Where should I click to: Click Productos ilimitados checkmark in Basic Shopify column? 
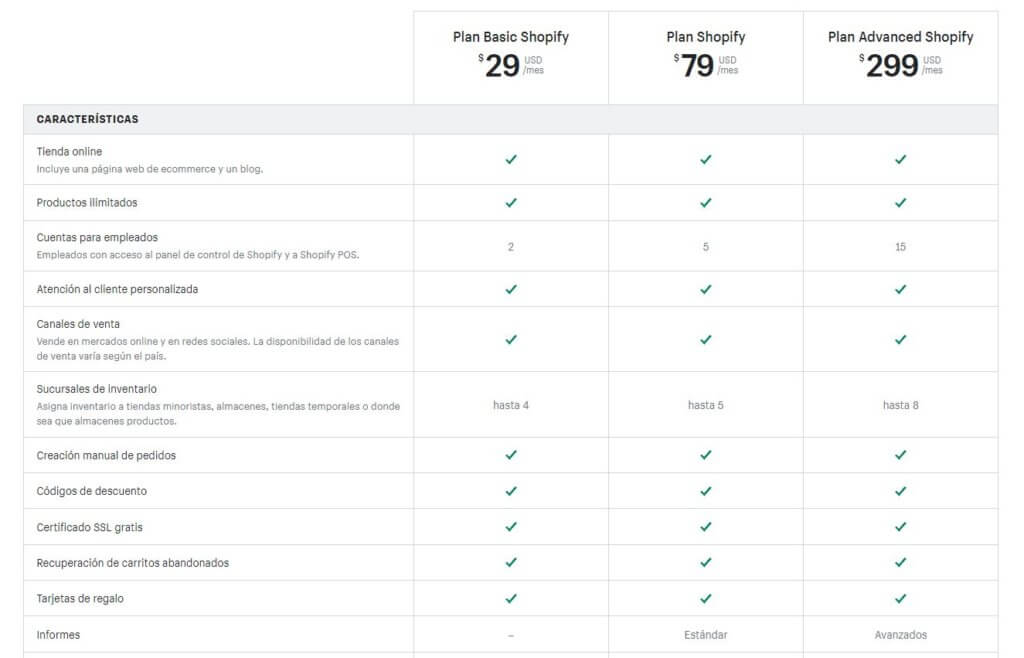[511, 203]
